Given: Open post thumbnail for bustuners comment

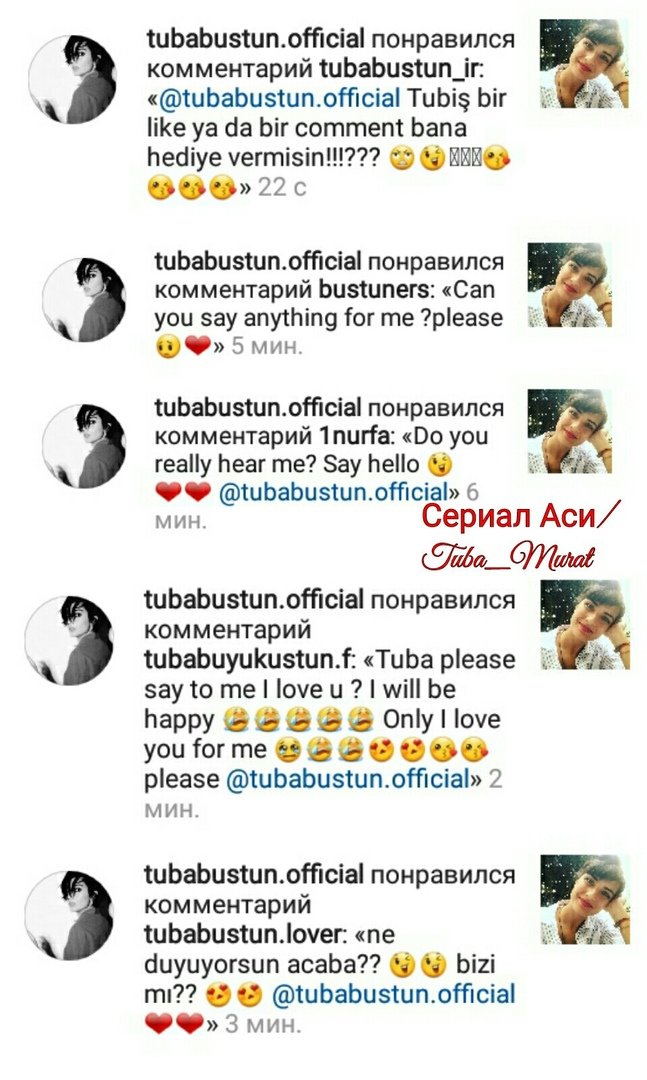Looking at the screenshot, I should click(x=570, y=284).
